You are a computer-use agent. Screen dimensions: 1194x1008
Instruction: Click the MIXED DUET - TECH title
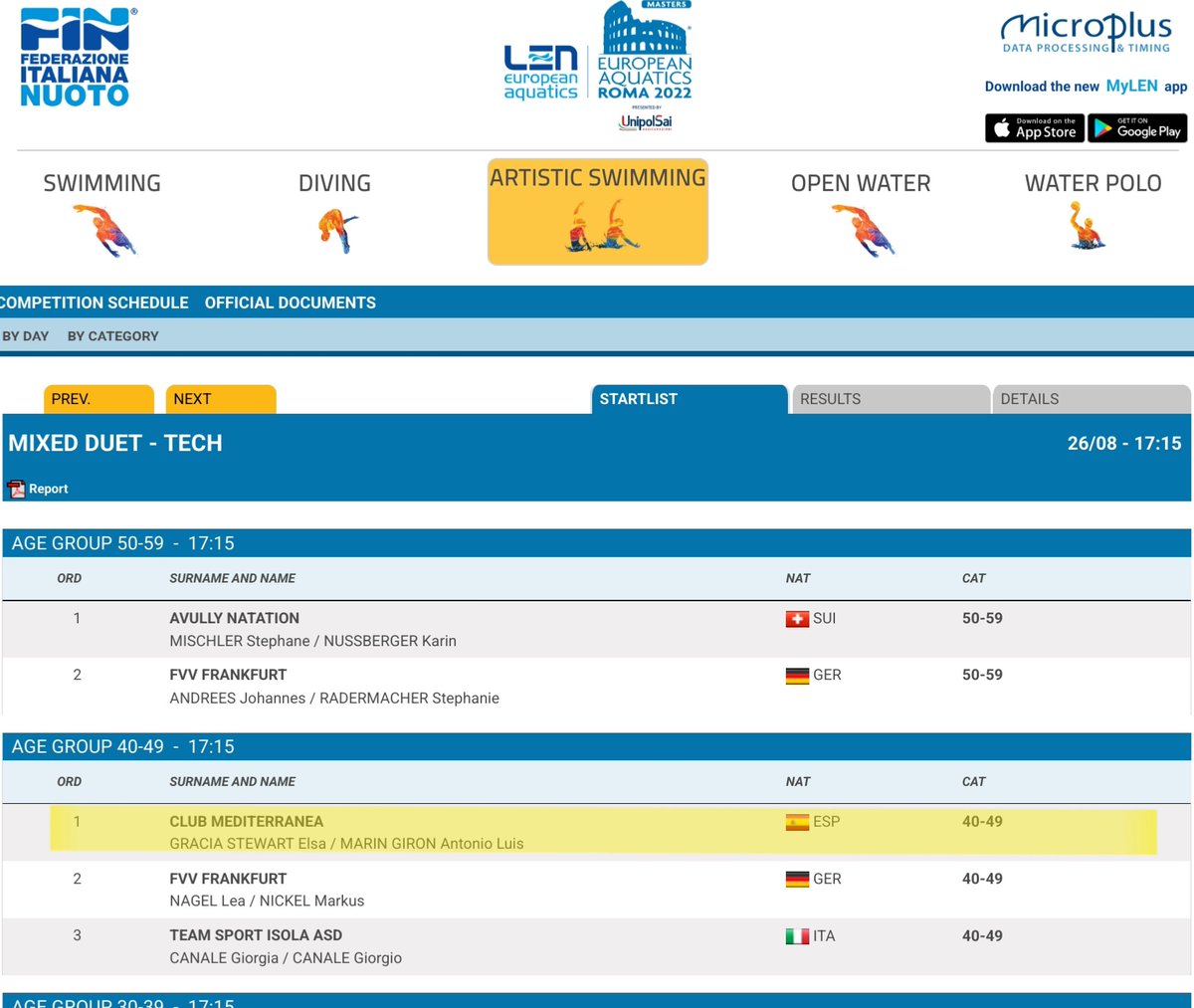click(115, 444)
